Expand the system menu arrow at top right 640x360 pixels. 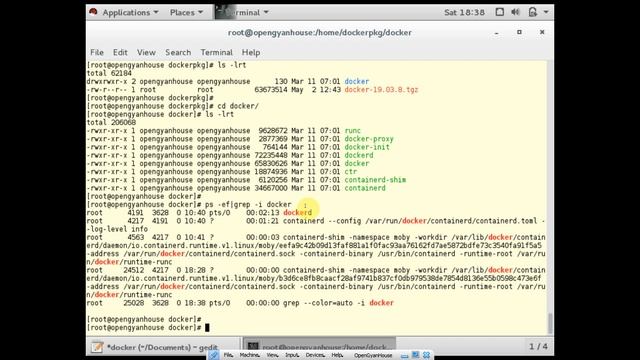546,12
